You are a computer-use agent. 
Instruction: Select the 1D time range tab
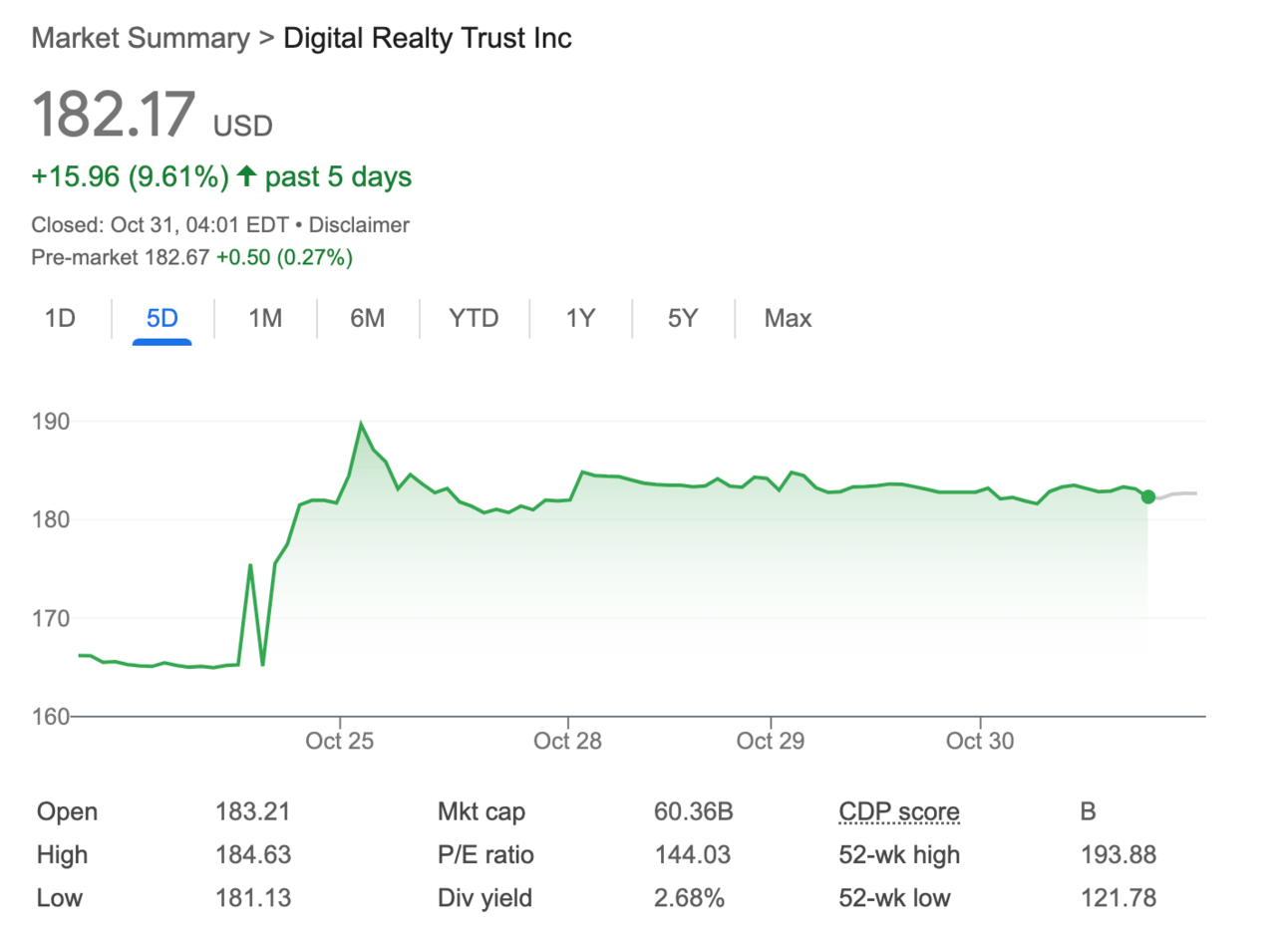[x=60, y=318]
